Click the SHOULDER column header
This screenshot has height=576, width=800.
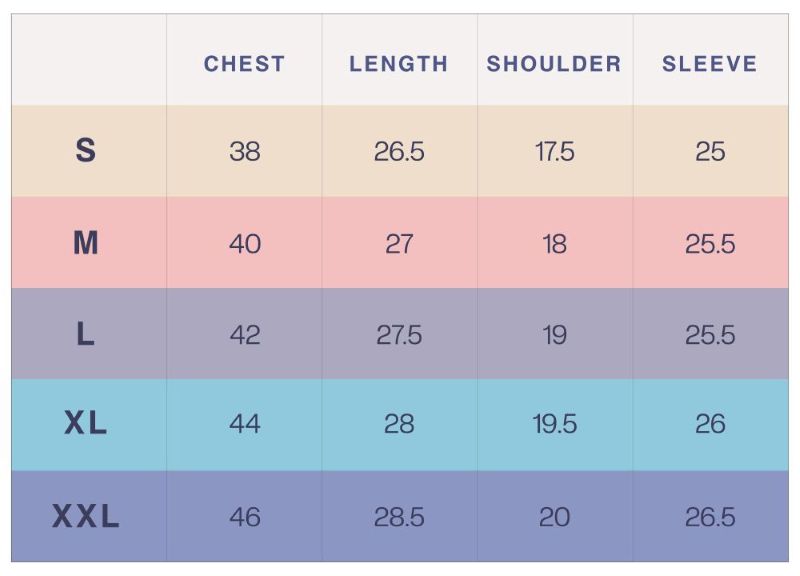point(554,64)
